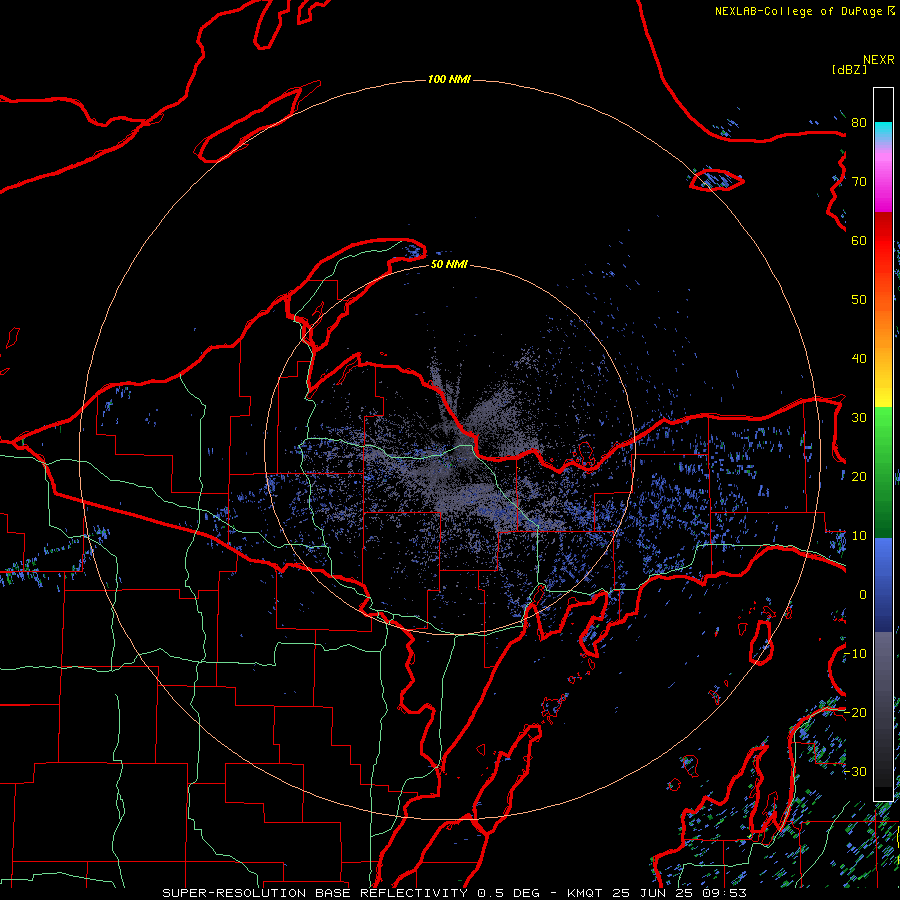Click the 70 value on dBZ scale
The height and width of the screenshot is (900, 900).
tap(859, 181)
